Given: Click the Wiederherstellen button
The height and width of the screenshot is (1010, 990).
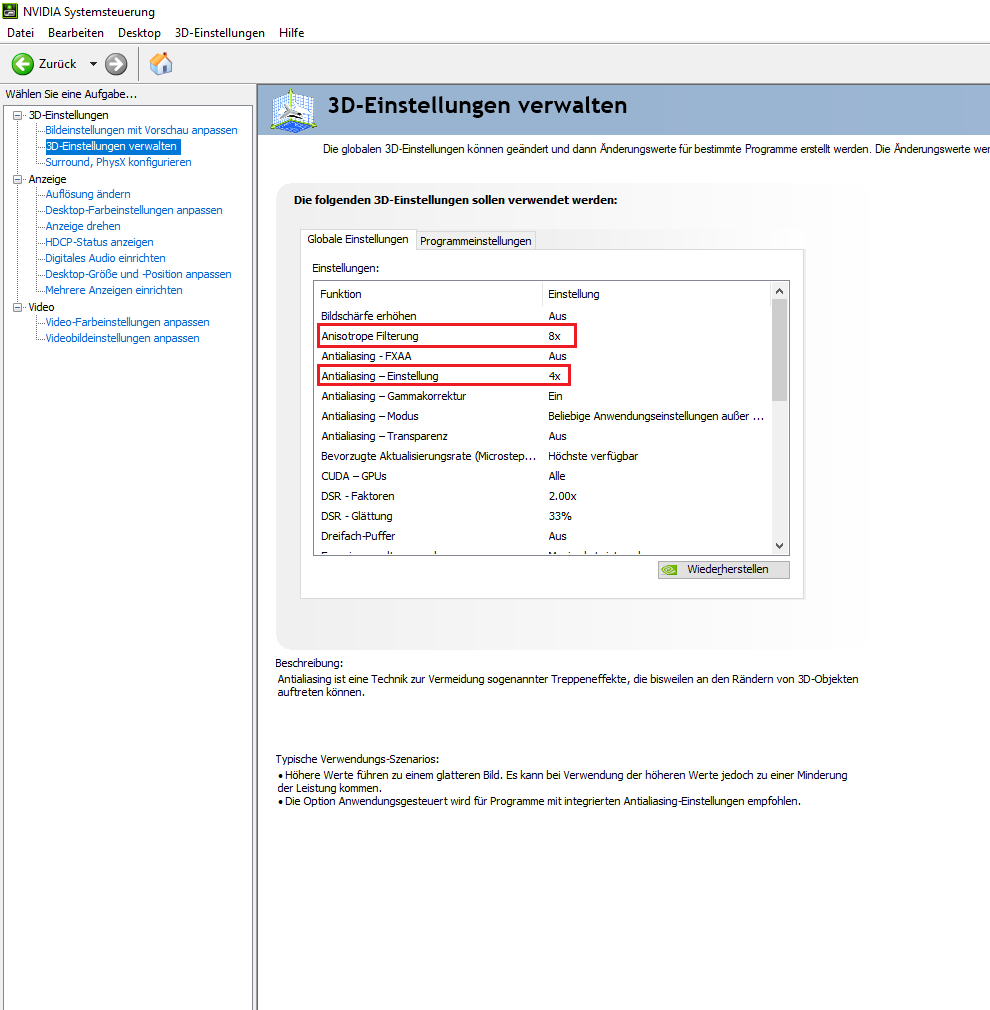Looking at the screenshot, I should (723, 569).
